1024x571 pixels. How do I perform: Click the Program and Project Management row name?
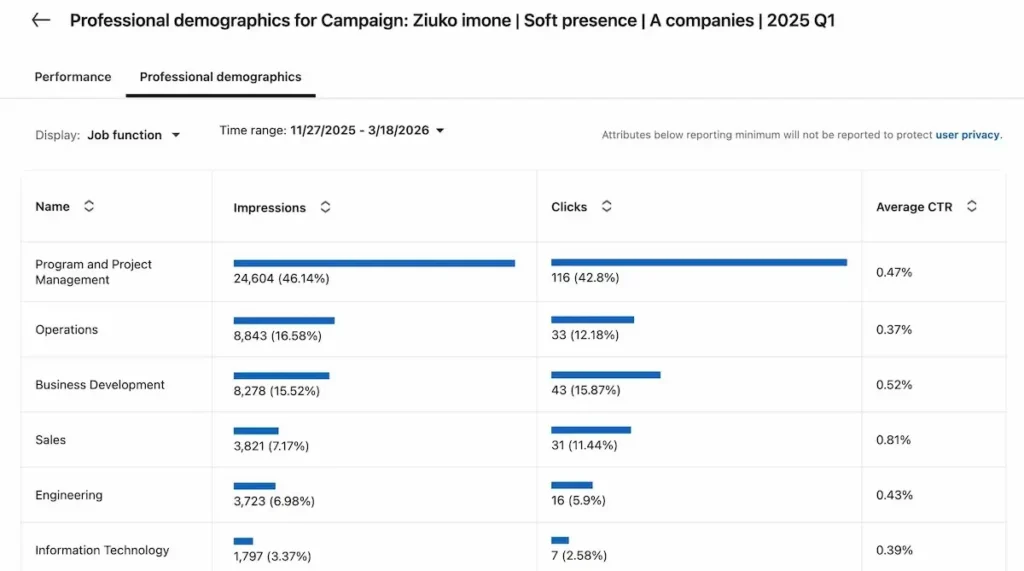point(93,272)
